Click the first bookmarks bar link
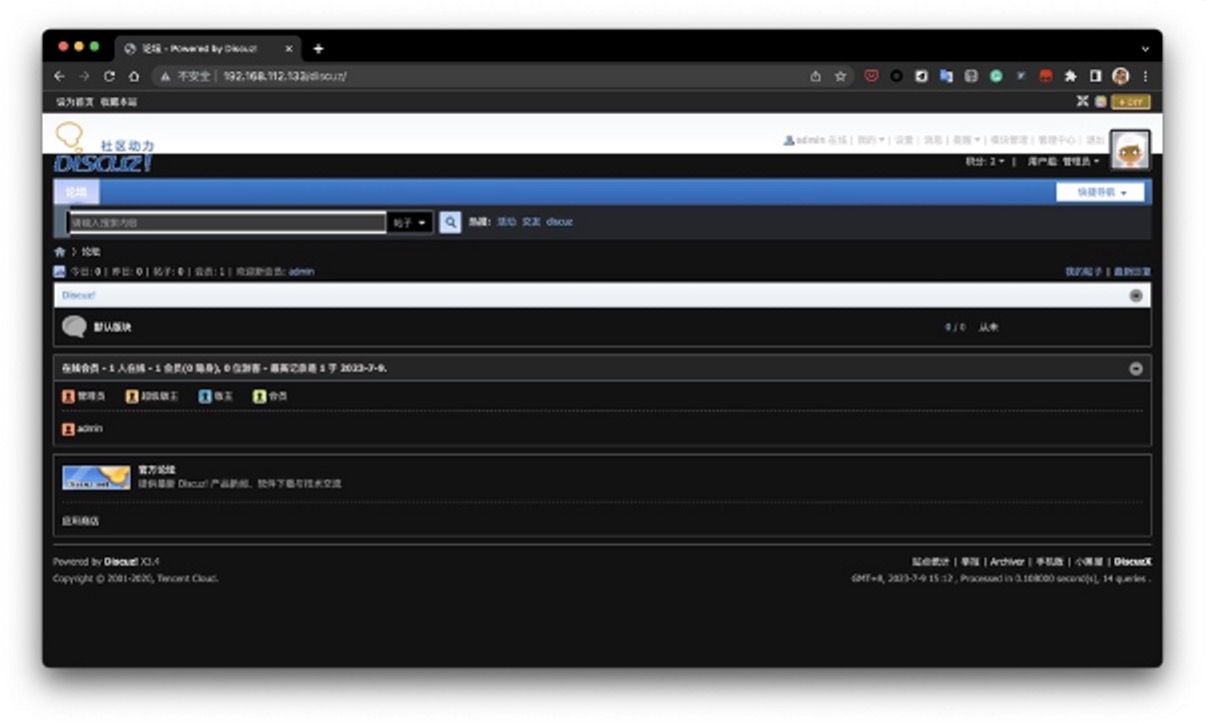The width and height of the screenshot is (1206, 722). pos(75,101)
